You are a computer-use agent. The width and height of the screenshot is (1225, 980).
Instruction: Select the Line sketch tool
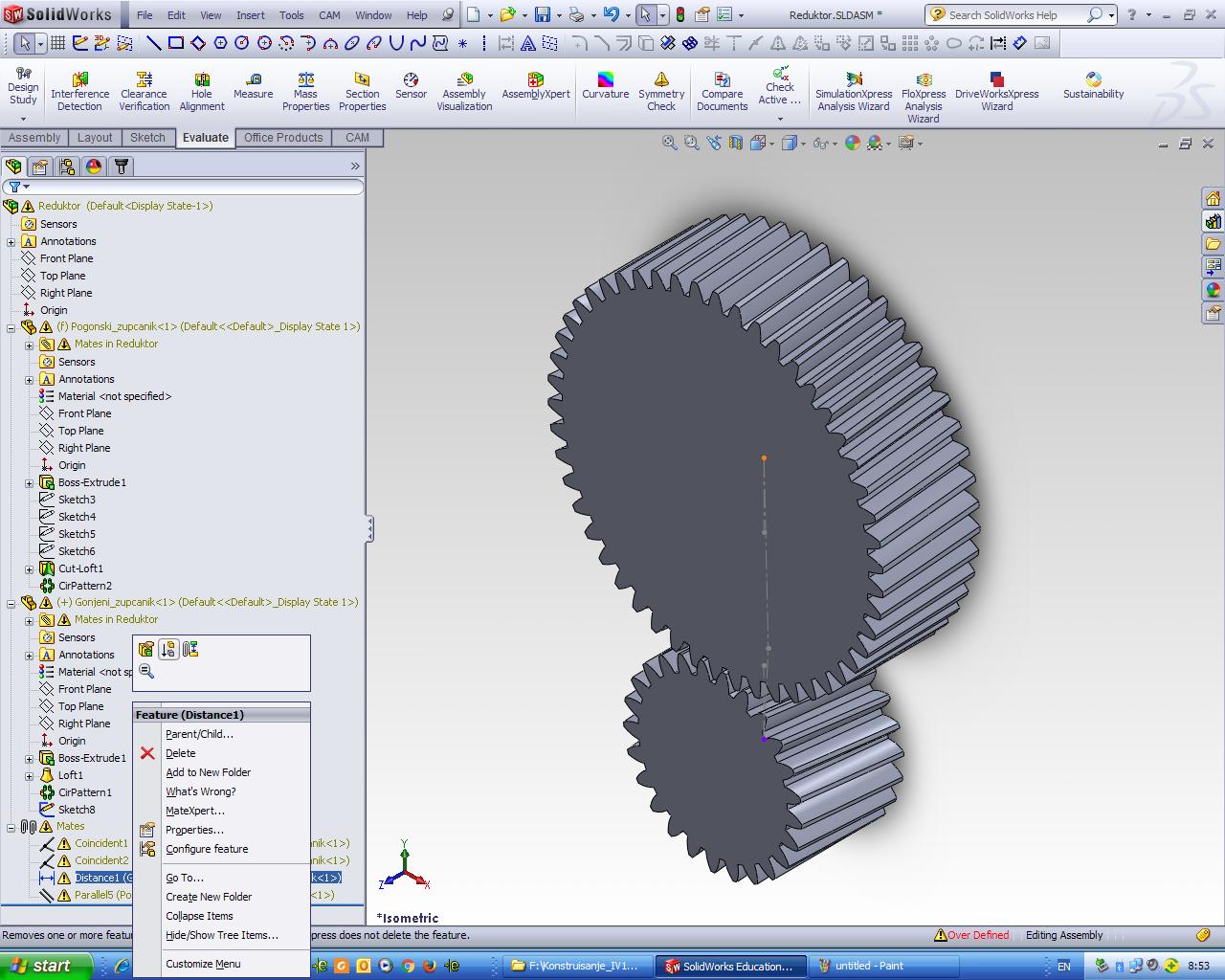153,43
